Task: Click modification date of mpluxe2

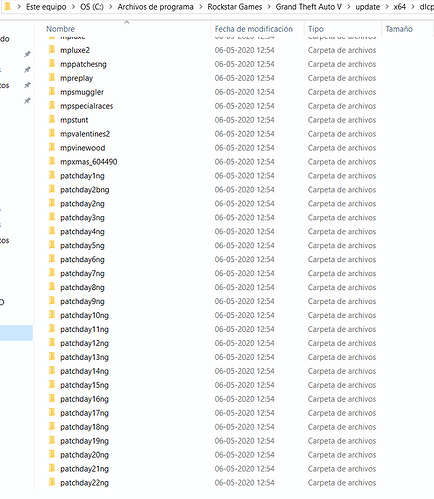Action: pos(245,50)
